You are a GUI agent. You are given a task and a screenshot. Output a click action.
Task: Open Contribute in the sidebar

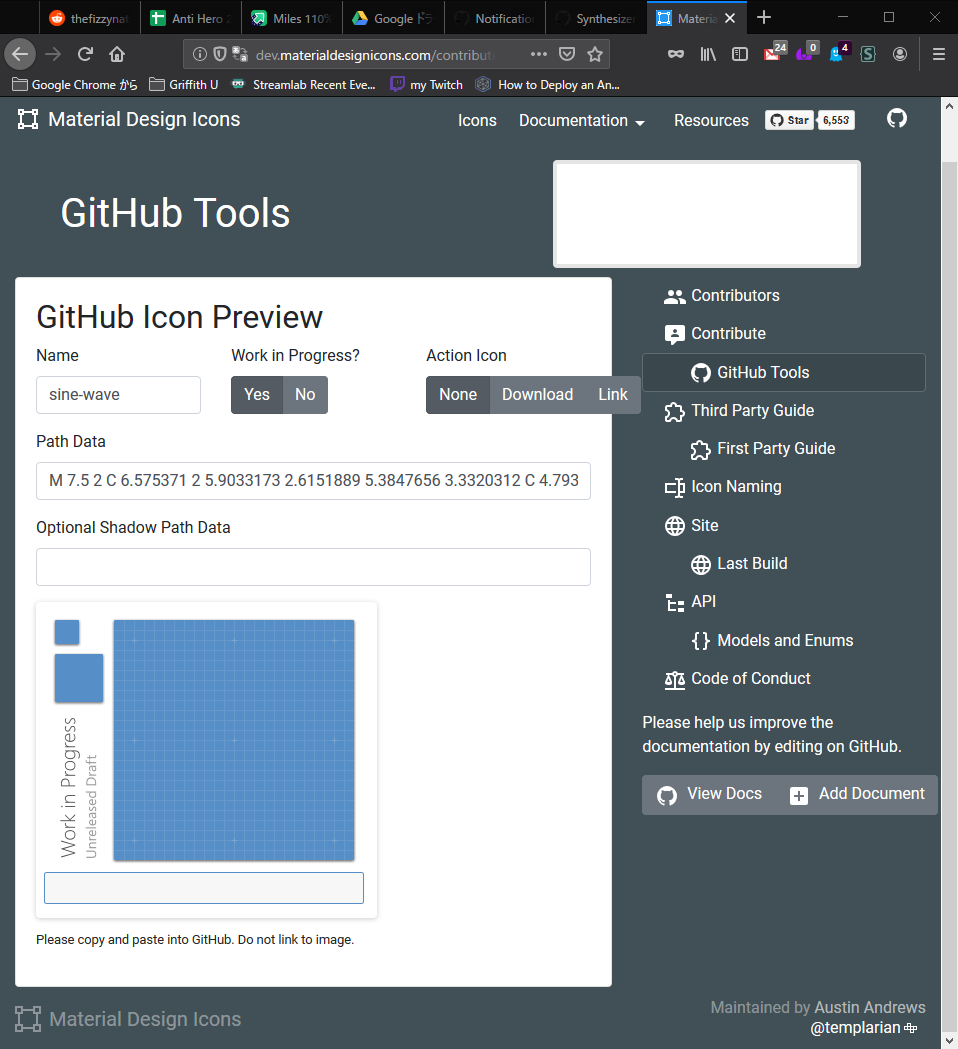point(728,334)
